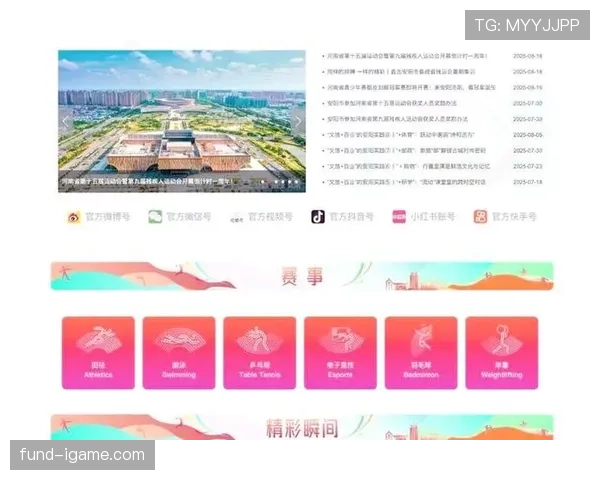600x480 pixels.
Task: Click the "Esports" card label
Action: coord(340,375)
